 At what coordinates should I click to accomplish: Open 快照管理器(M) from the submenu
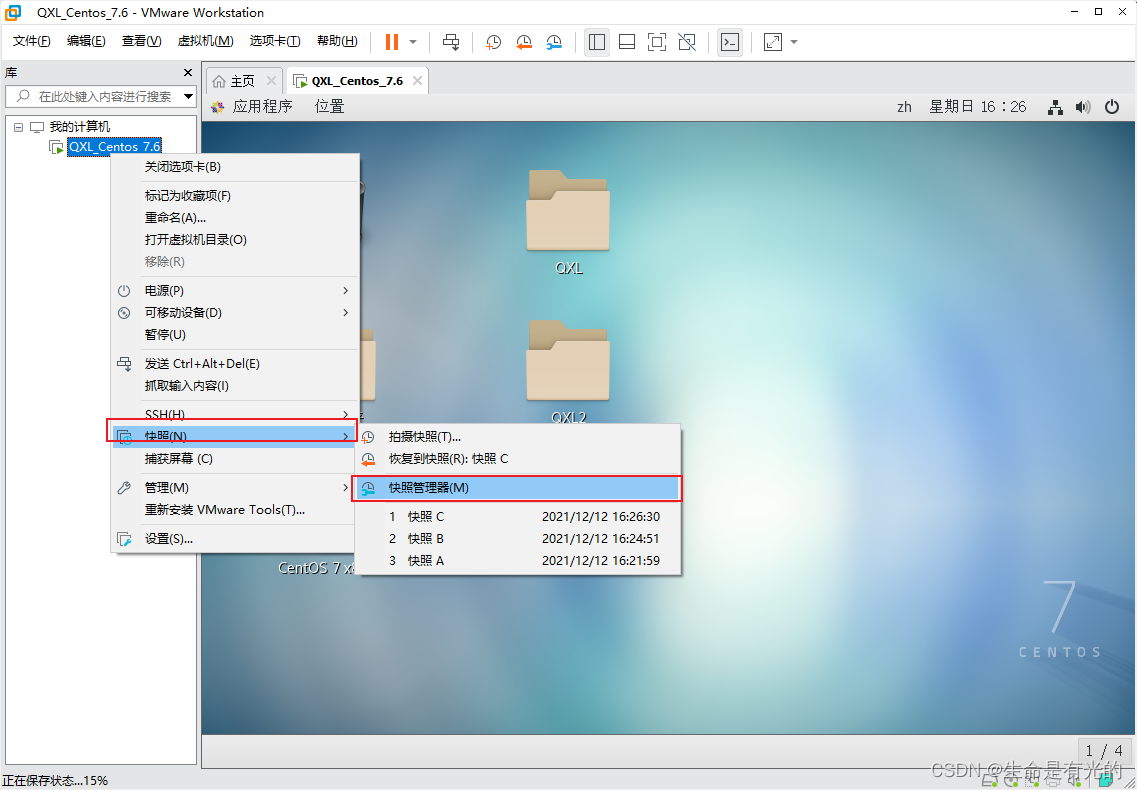pyautogui.click(x=517, y=487)
